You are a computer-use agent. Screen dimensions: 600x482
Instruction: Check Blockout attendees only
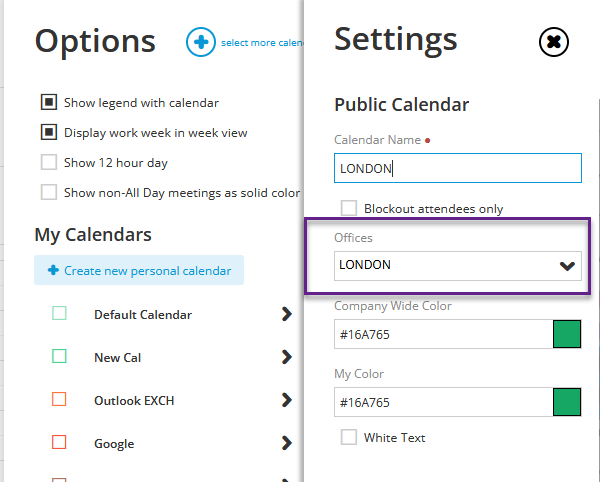click(349, 208)
